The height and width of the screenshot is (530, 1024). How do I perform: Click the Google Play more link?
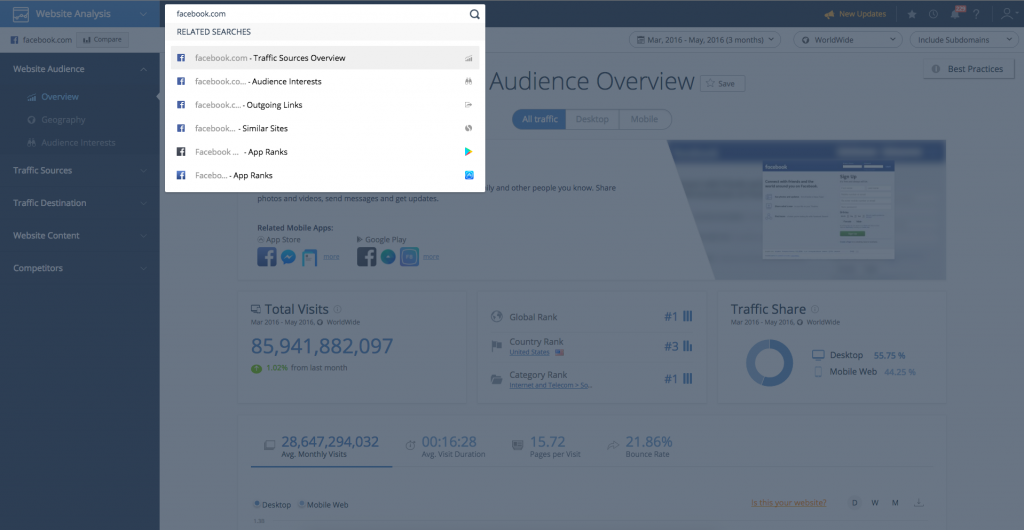[x=431, y=257]
